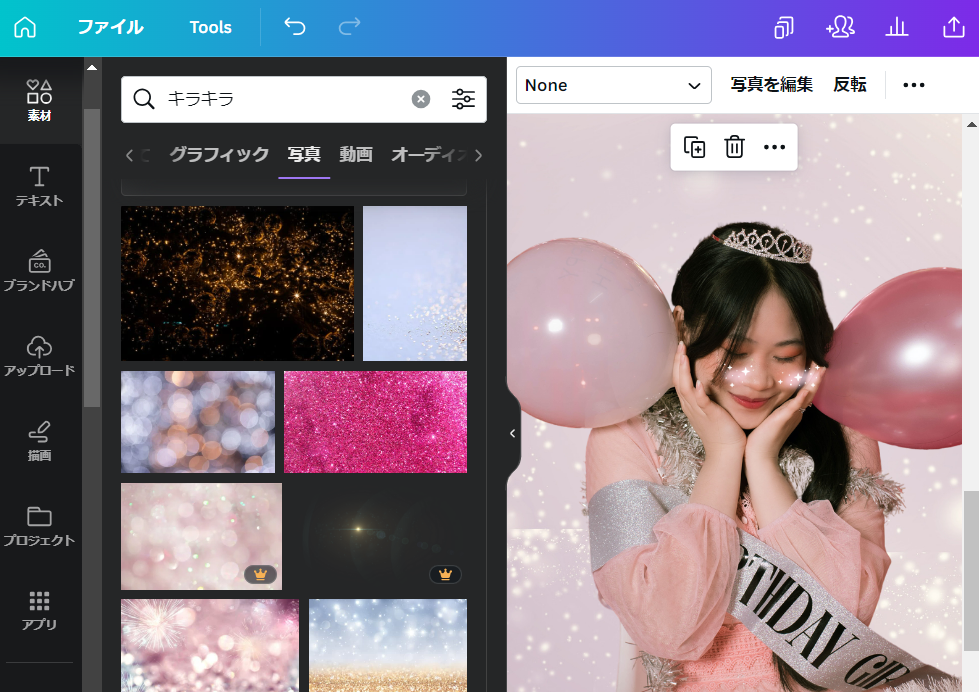The image size is (979, 692).
Task: Open search filter options
Action: coord(463,99)
